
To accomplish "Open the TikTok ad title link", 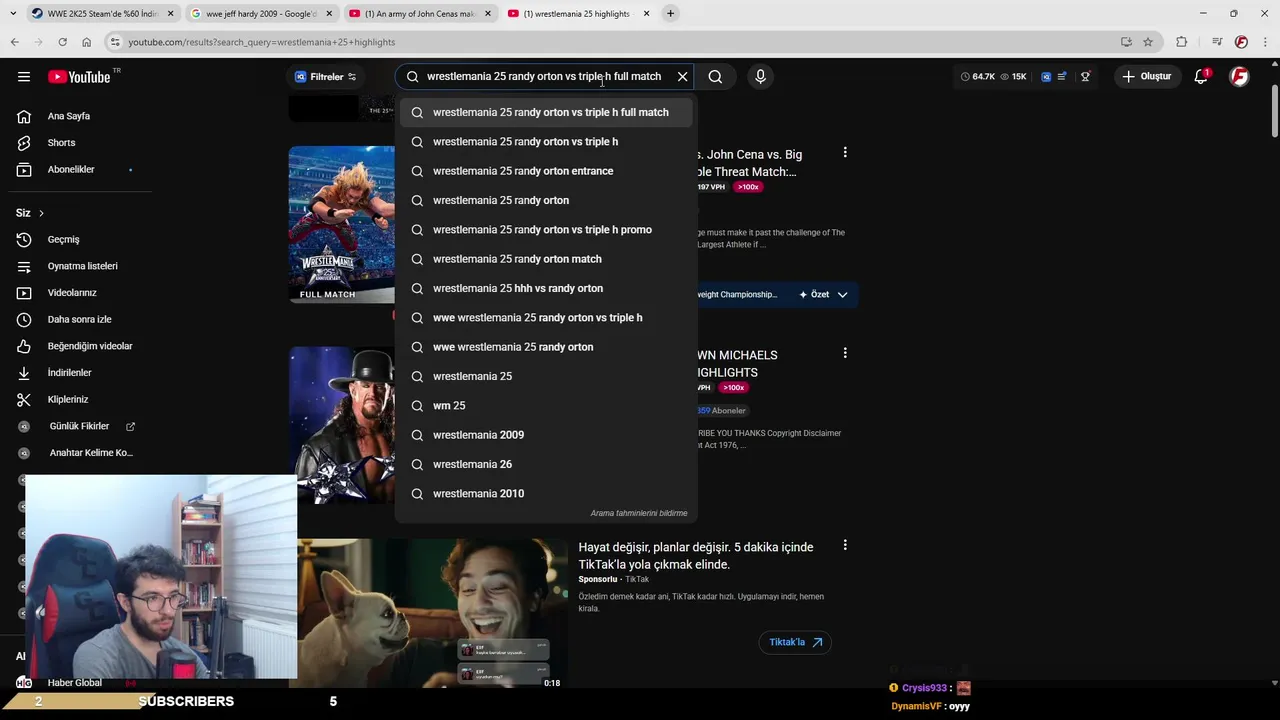I will click(696, 556).
